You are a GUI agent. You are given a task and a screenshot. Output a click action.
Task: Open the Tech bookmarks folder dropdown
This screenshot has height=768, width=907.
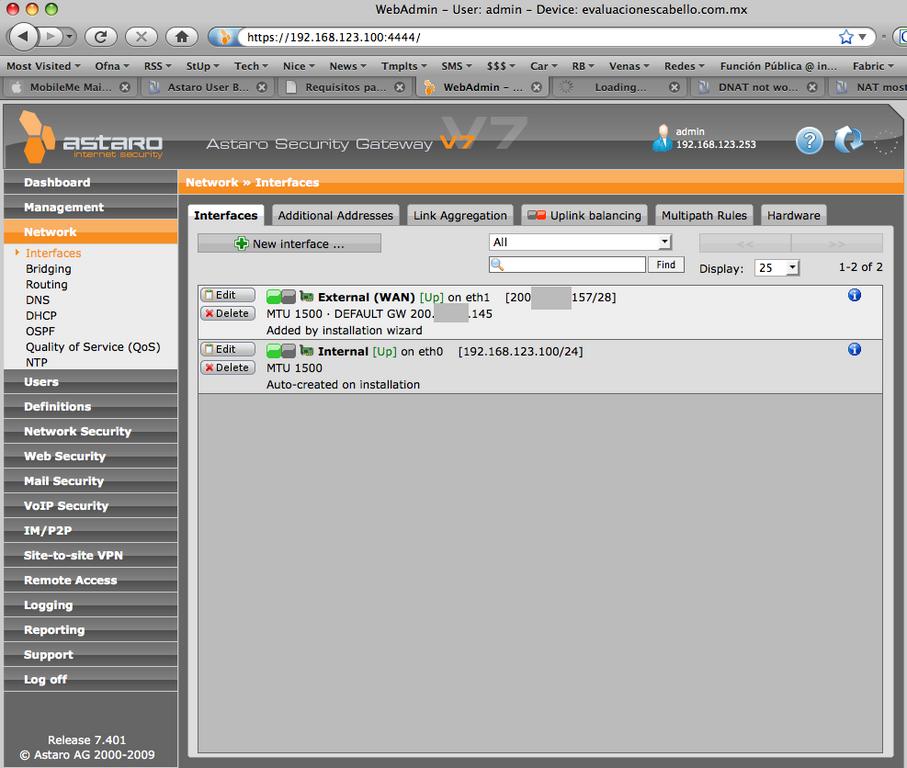point(251,66)
